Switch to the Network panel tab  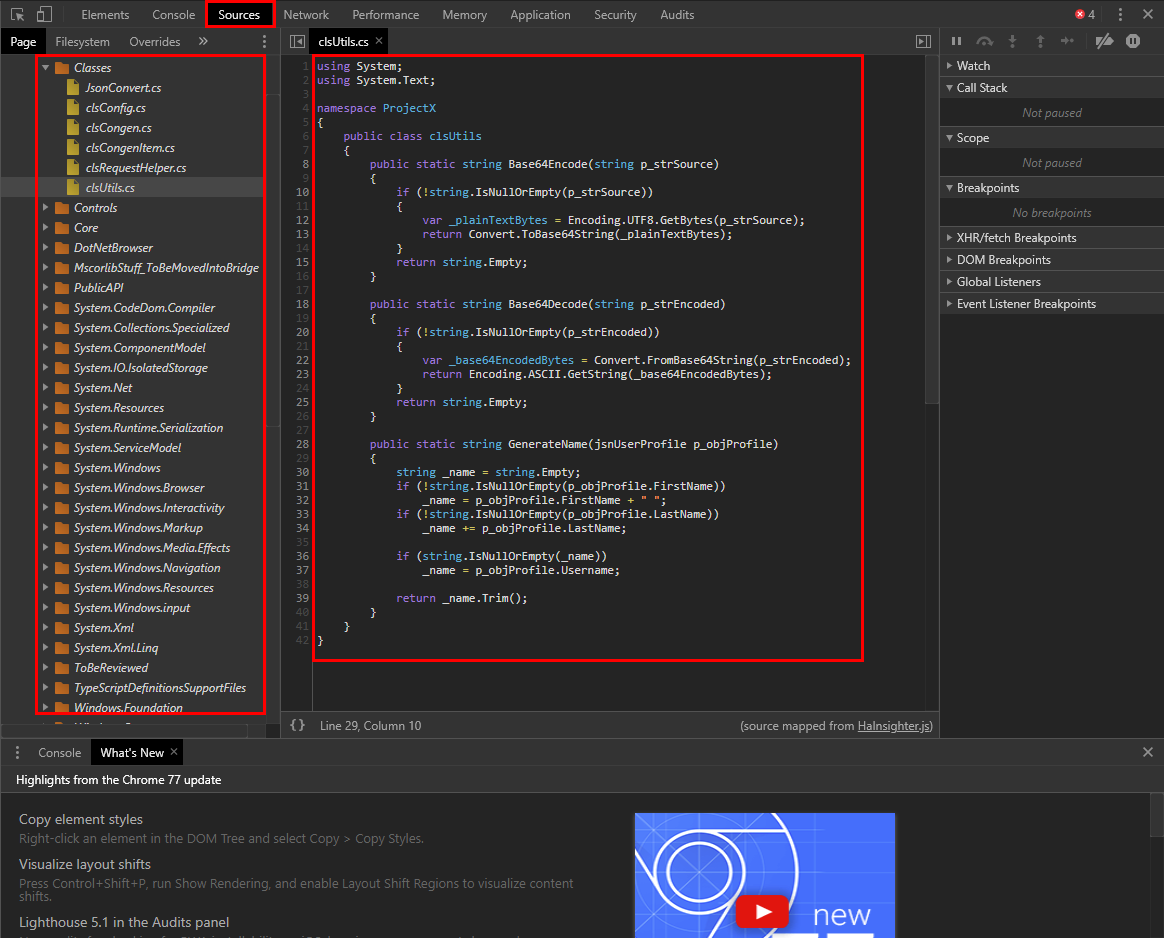(306, 14)
